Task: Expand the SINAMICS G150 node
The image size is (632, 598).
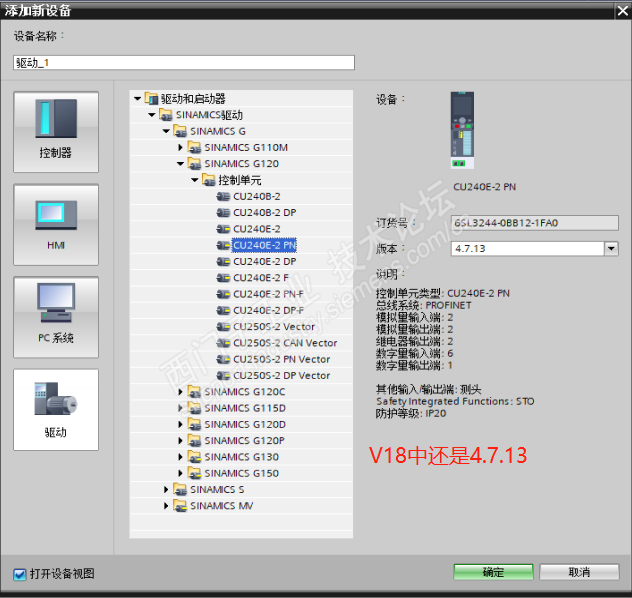Action: pyautogui.click(x=180, y=473)
